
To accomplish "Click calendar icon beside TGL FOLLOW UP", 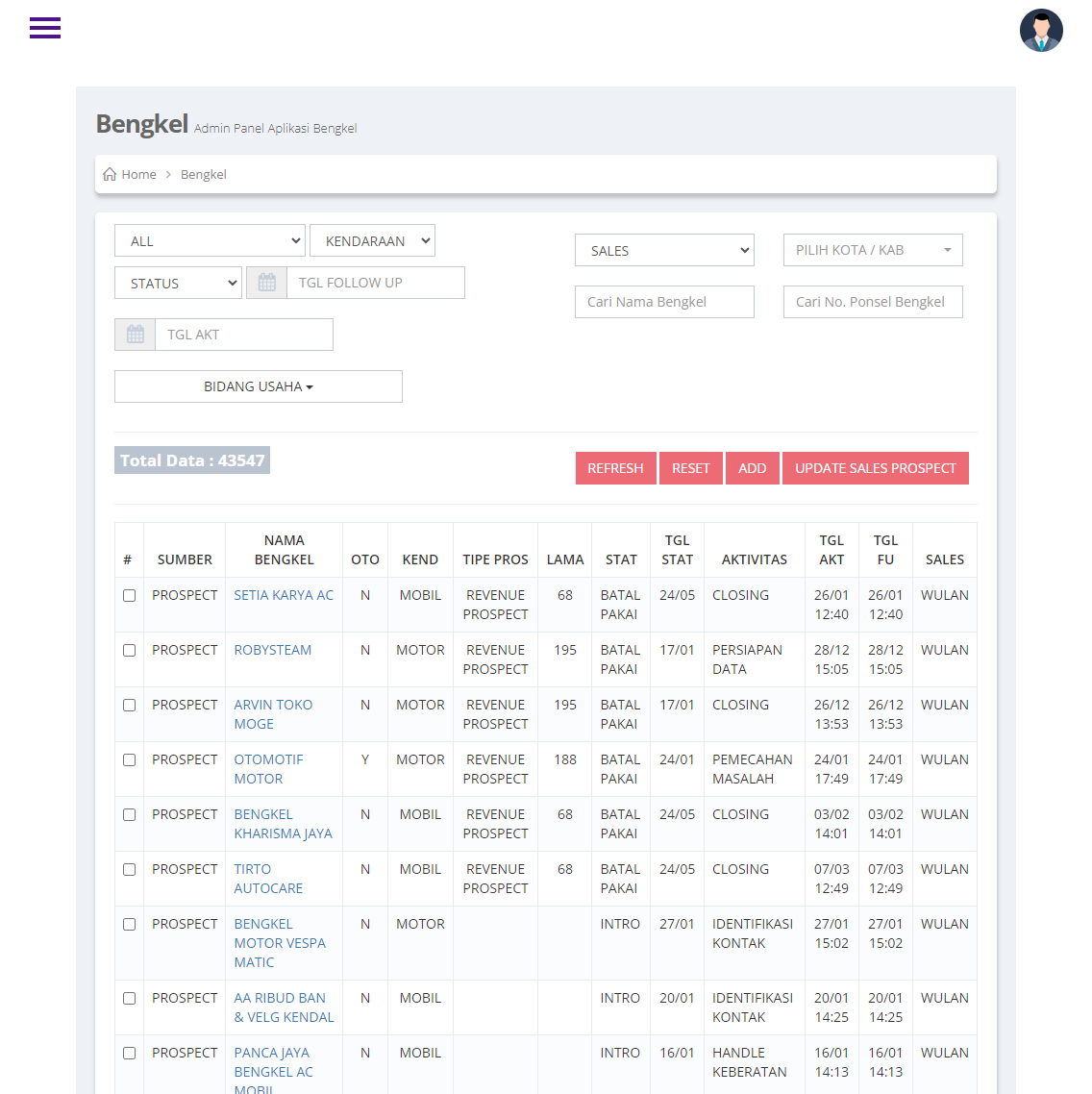I will point(266,283).
